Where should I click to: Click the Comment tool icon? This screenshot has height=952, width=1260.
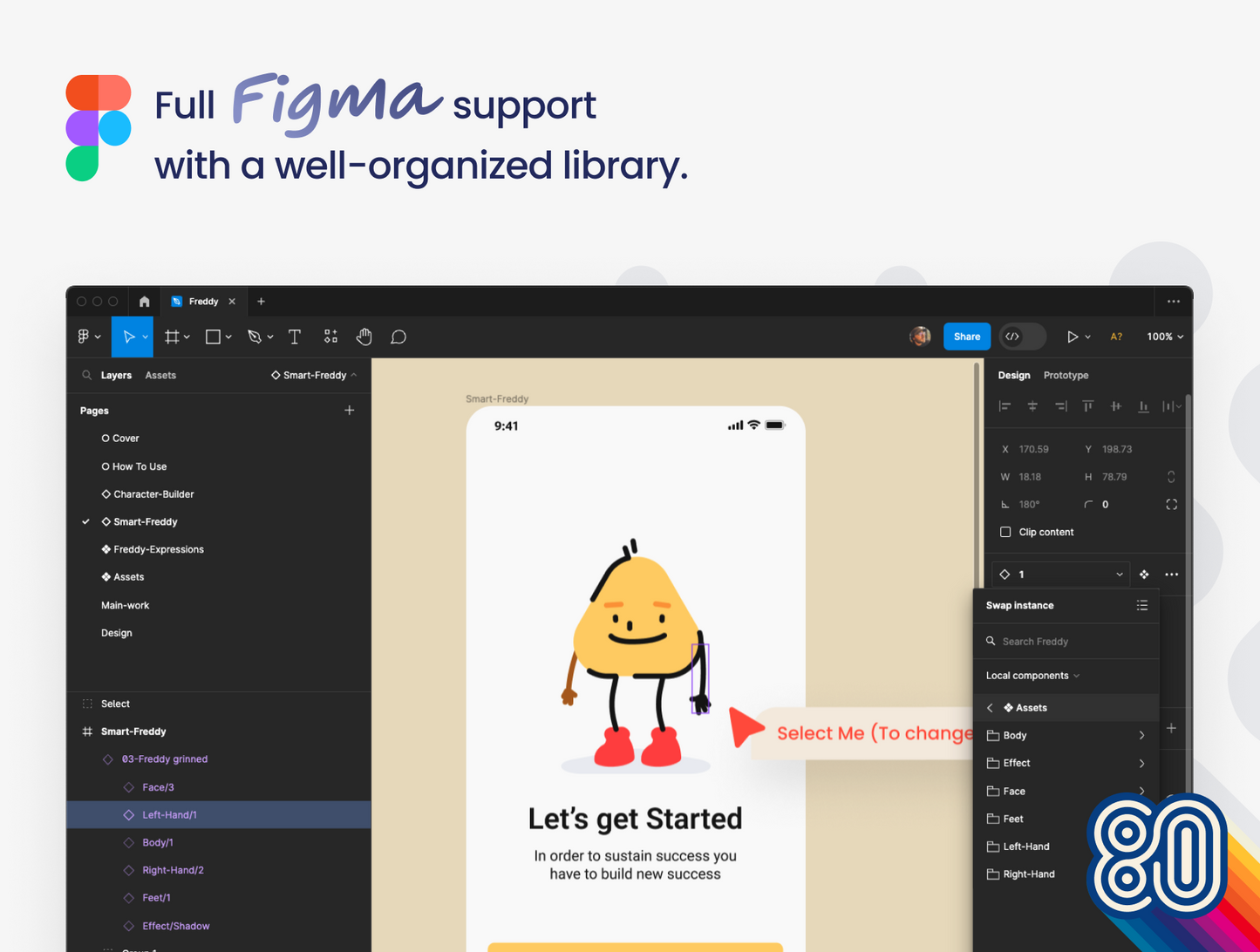pyautogui.click(x=398, y=337)
